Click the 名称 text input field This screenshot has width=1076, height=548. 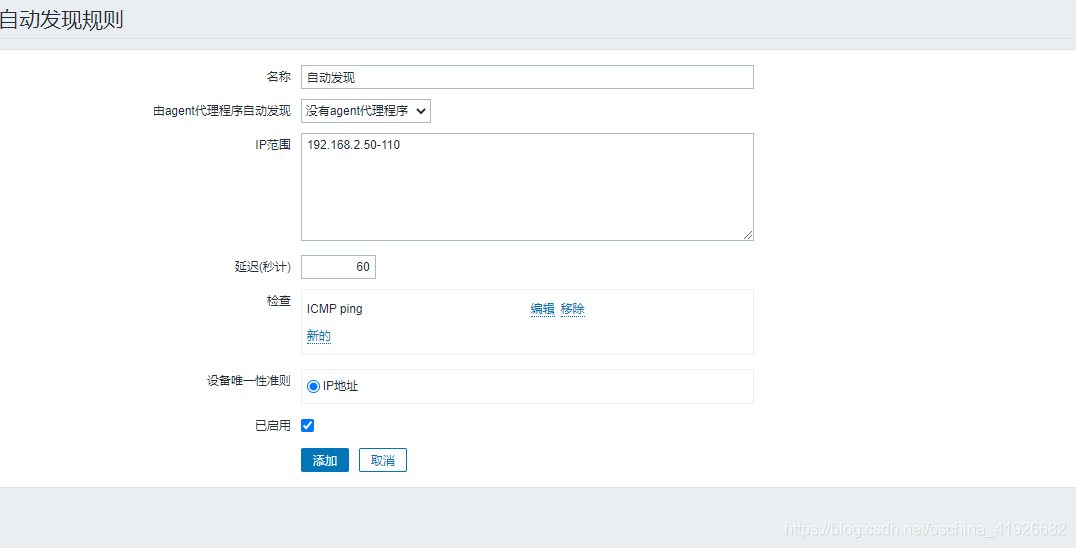(x=527, y=77)
